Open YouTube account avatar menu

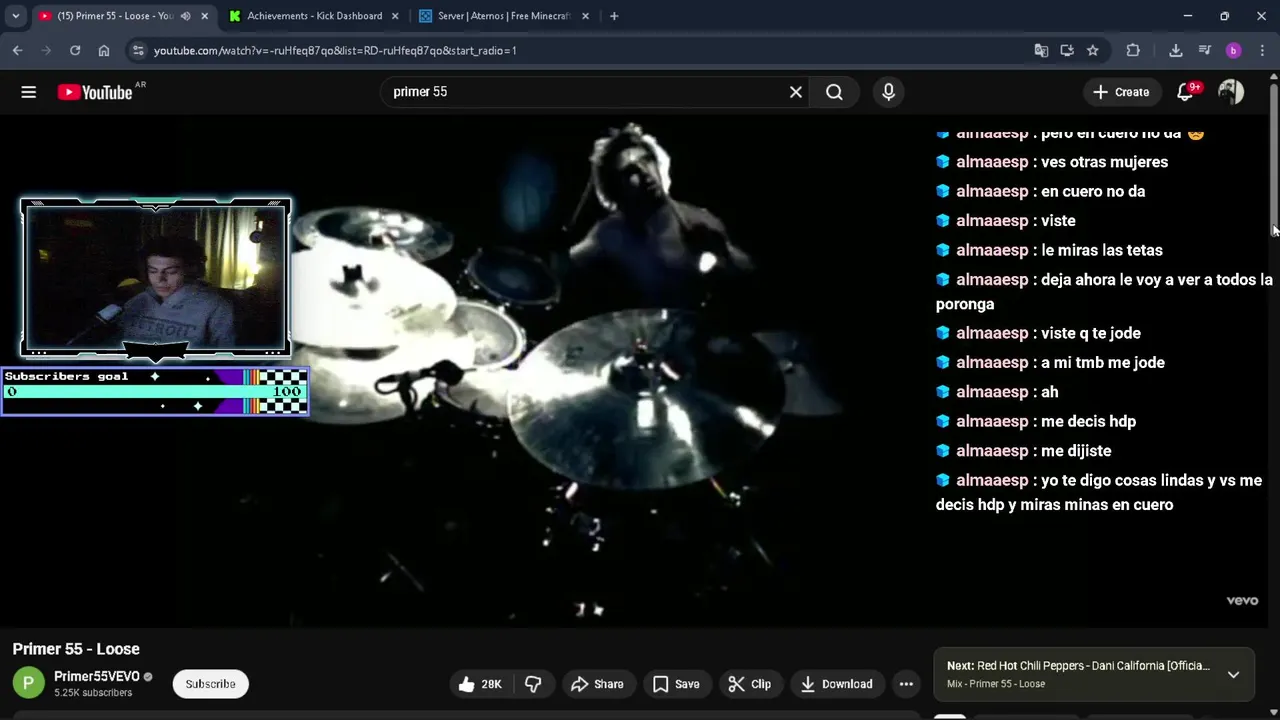click(1231, 92)
